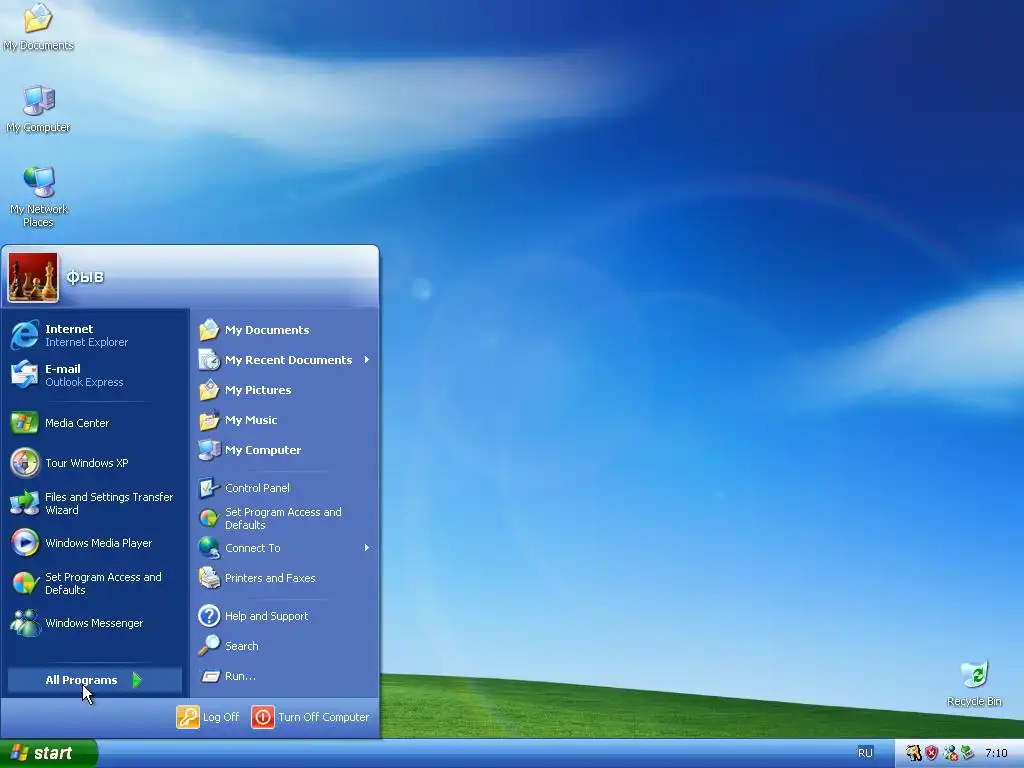The width and height of the screenshot is (1024, 768).
Task: Click the user name фыв
Action: (85, 277)
